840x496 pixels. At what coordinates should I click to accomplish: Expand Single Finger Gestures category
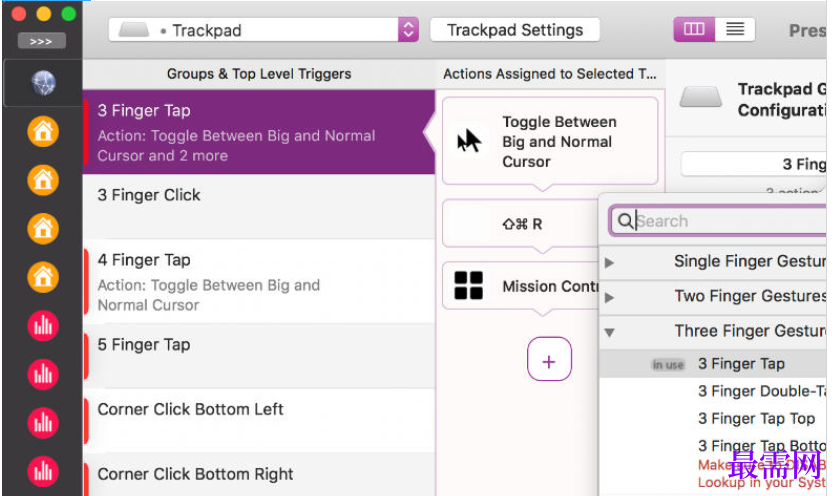coord(609,262)
